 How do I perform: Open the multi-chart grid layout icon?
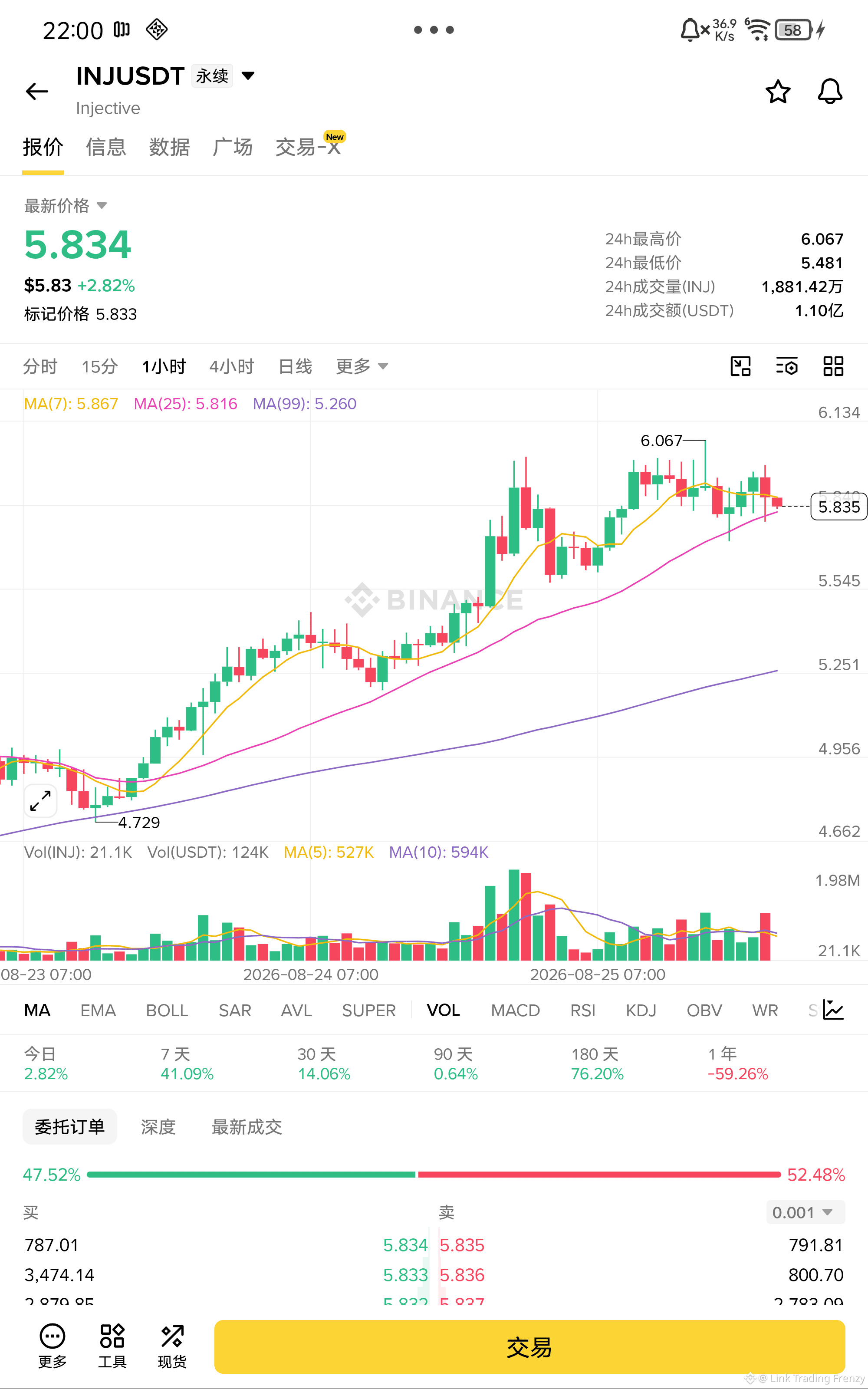(833, 366)
